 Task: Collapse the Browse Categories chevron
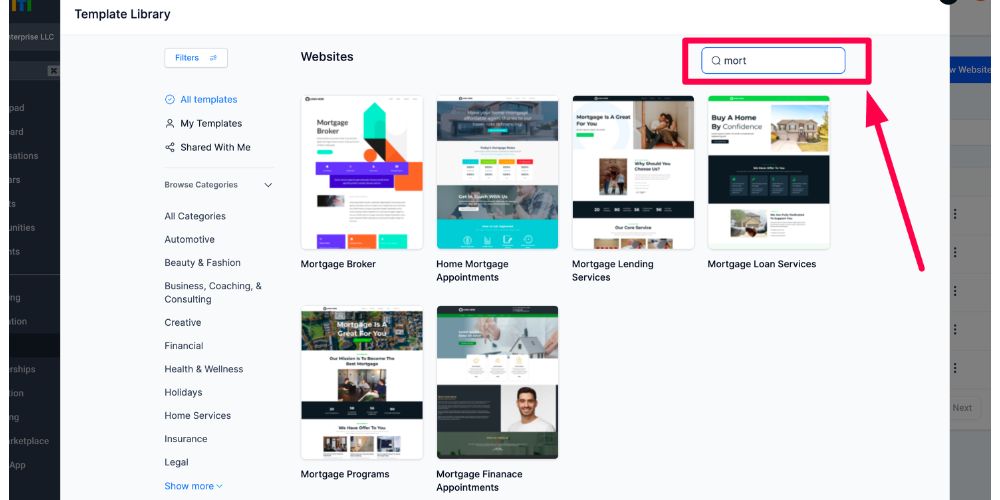click(268, 185)
